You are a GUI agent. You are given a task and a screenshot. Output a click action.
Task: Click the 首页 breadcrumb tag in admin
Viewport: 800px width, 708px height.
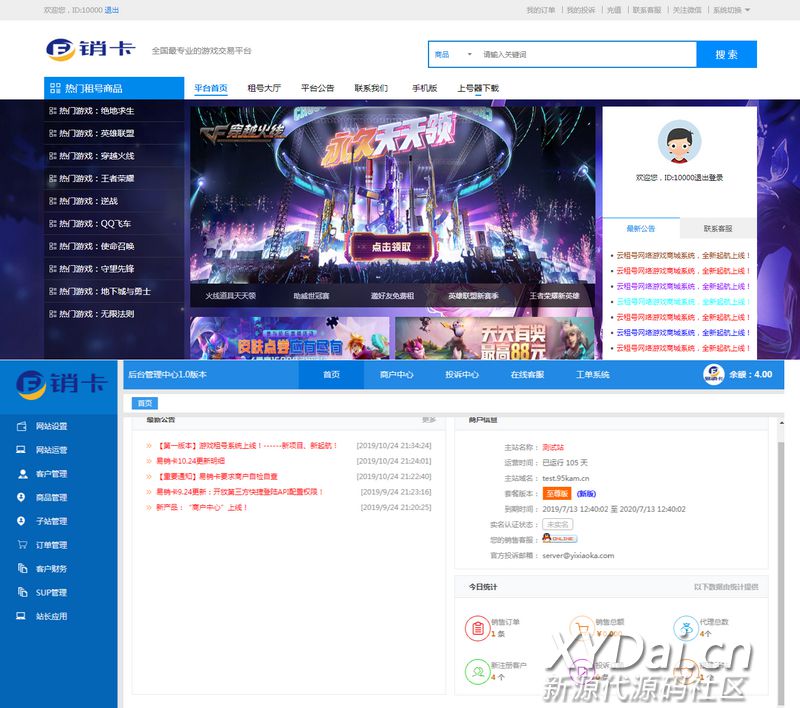tap(145, 403)
